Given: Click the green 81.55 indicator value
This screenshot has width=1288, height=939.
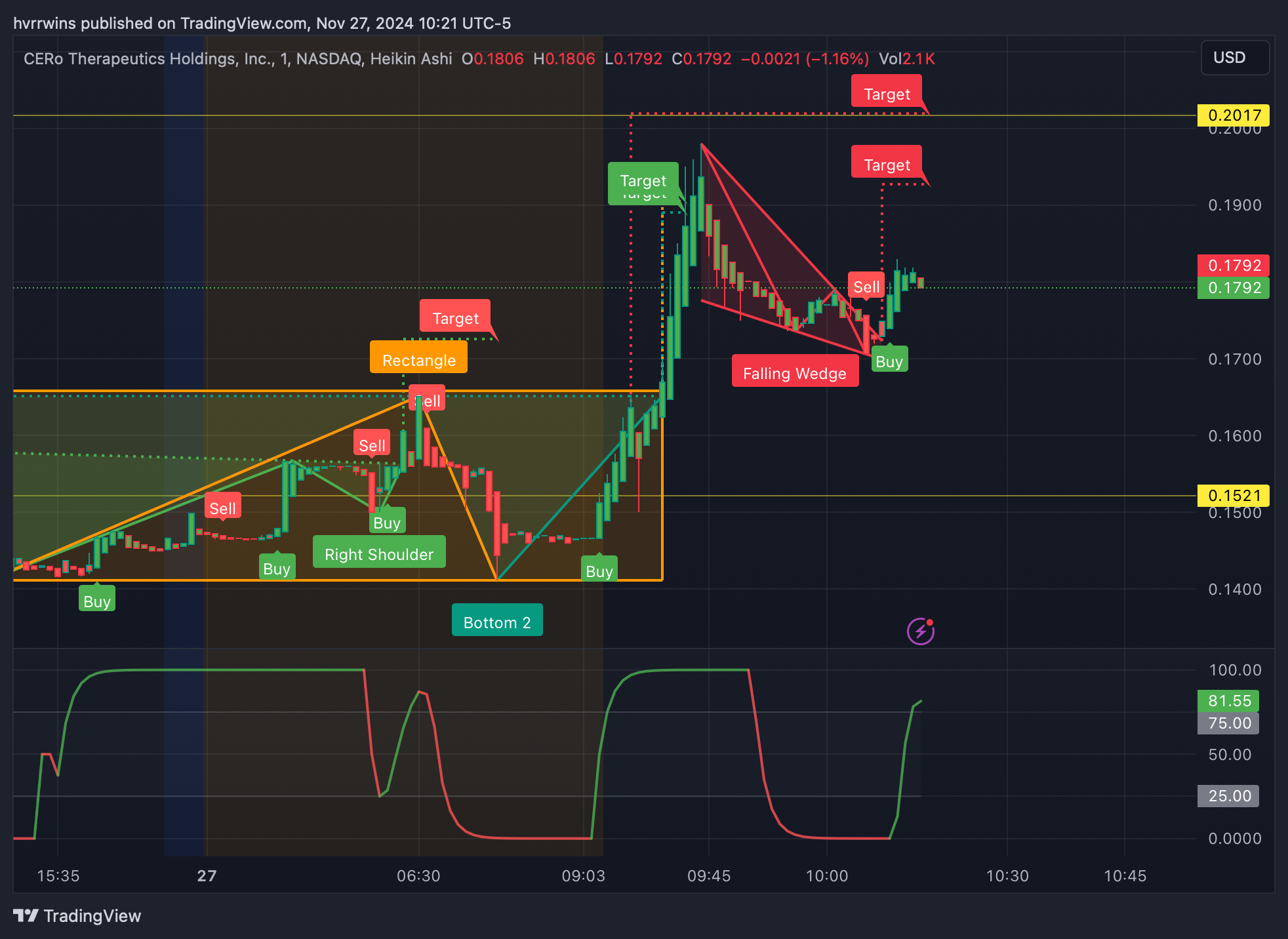Looking at the screenshot, I should (x=1228, y=701).
